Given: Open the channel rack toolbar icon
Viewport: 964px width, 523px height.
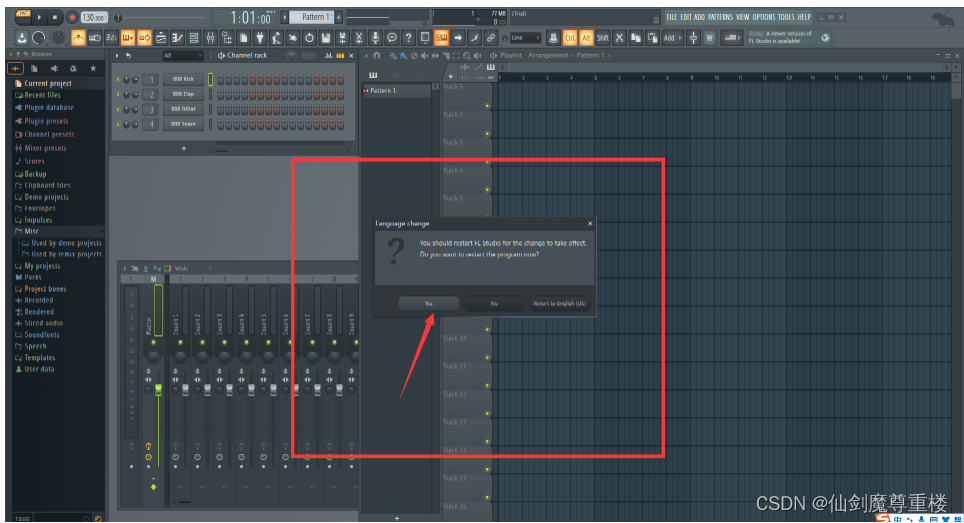Looking at the screenshot, I should [194, 37].
